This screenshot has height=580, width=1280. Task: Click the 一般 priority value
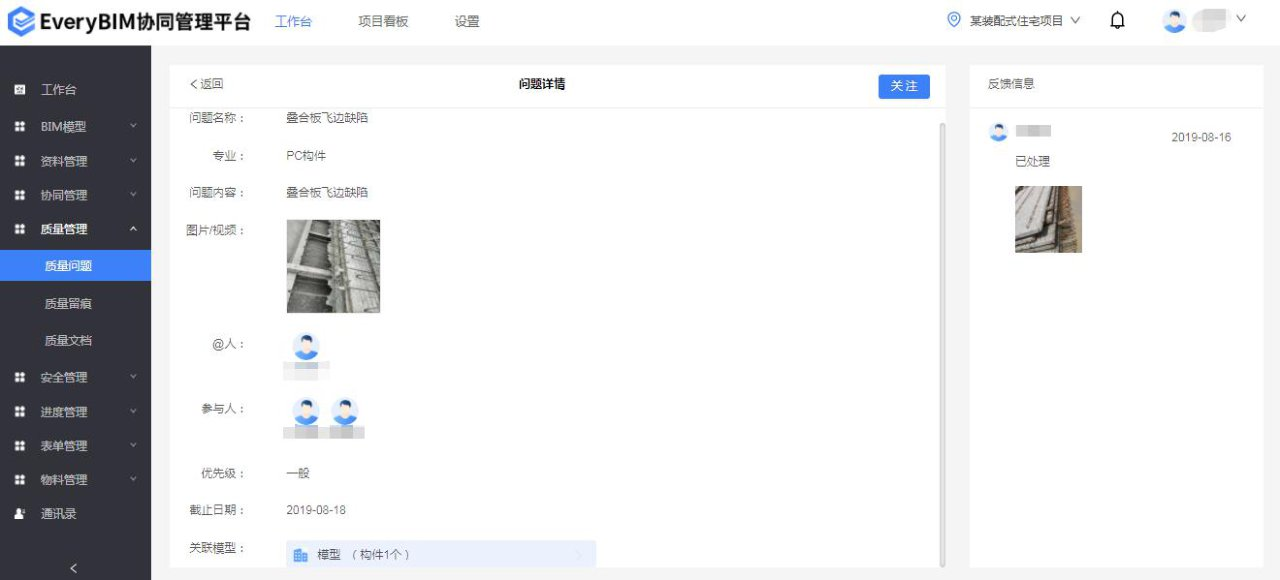pyautogui.click(x=298, y=473)
